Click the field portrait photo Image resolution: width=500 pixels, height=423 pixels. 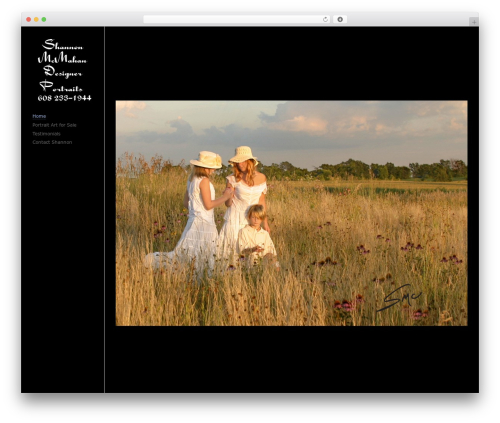click(x=291, y=213)
